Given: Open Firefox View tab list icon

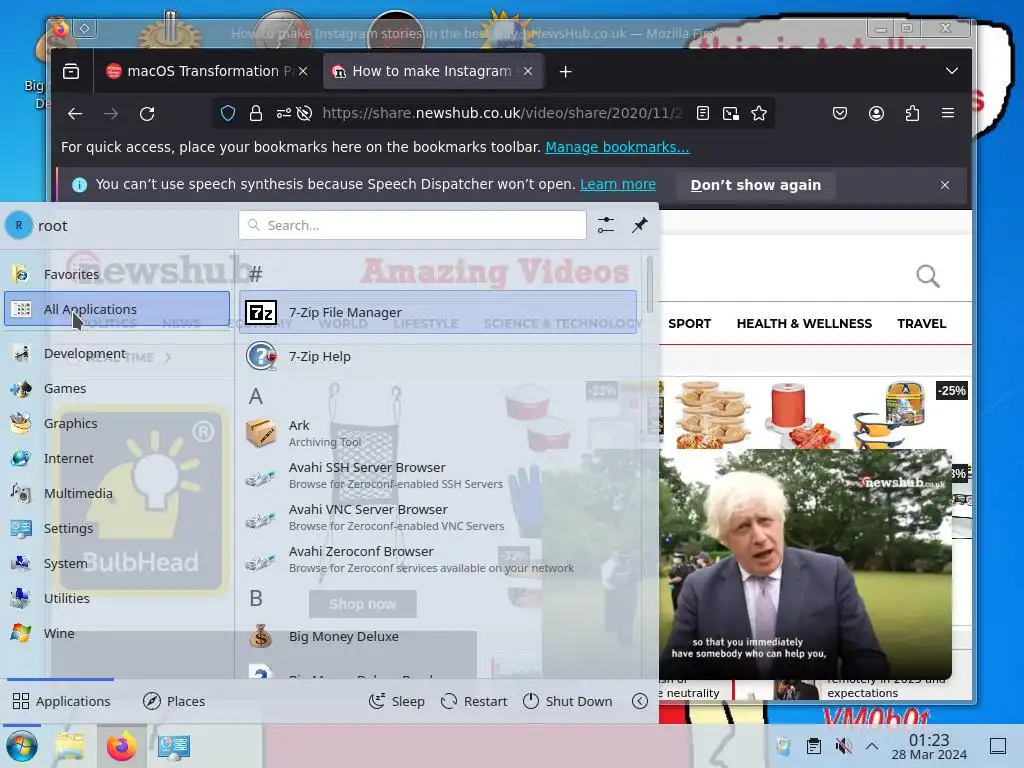Looking at the screenshot, I should click(x=71, y=71).
